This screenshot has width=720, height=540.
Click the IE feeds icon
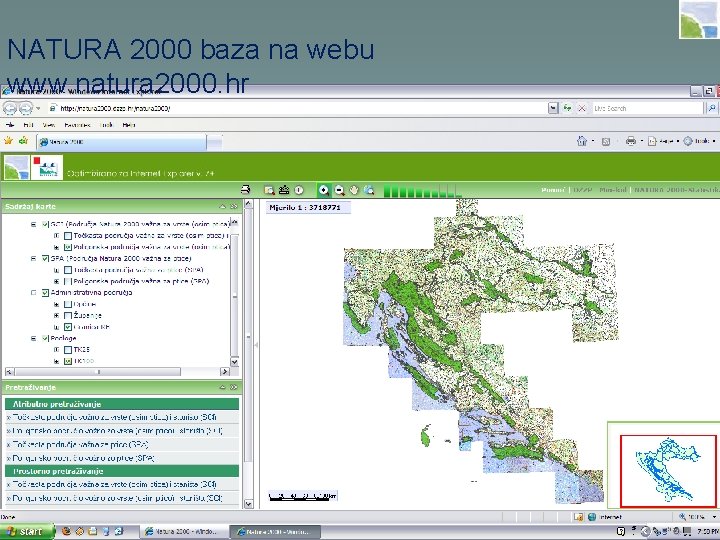pyautogui.click(x=606, y=141)
